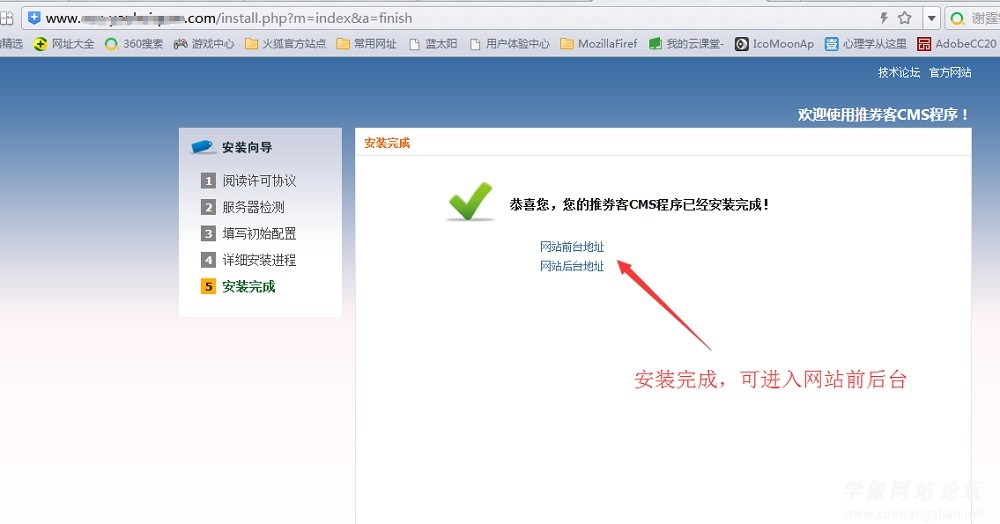The height and width of the screenshot is (524, 1000).
Task: Click the 官方网站 link at top right
Action: tap(950, 73)
